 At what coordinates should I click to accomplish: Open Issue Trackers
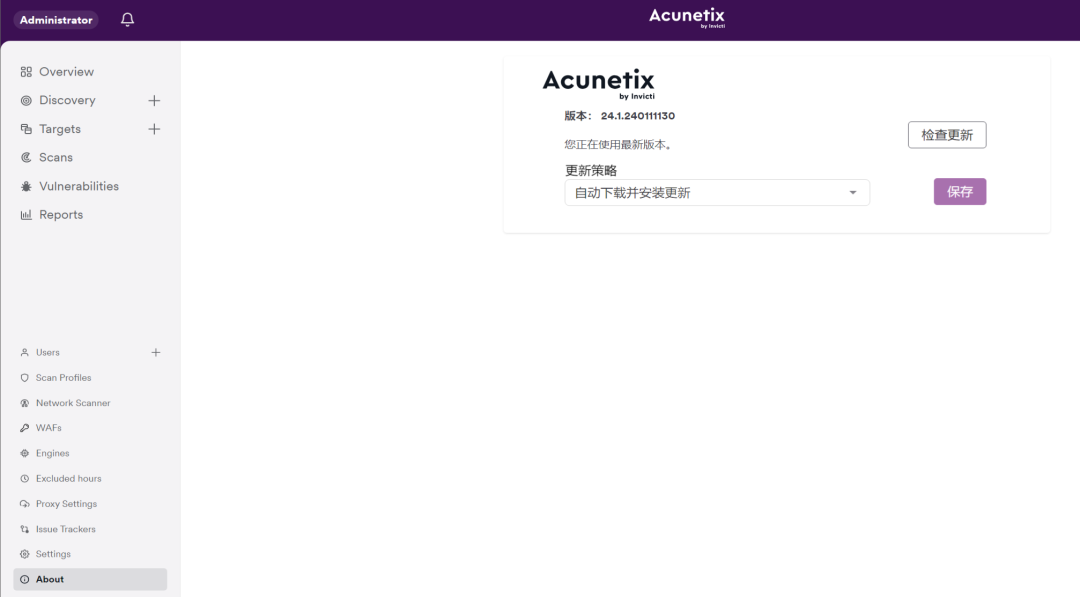(65, 529)
